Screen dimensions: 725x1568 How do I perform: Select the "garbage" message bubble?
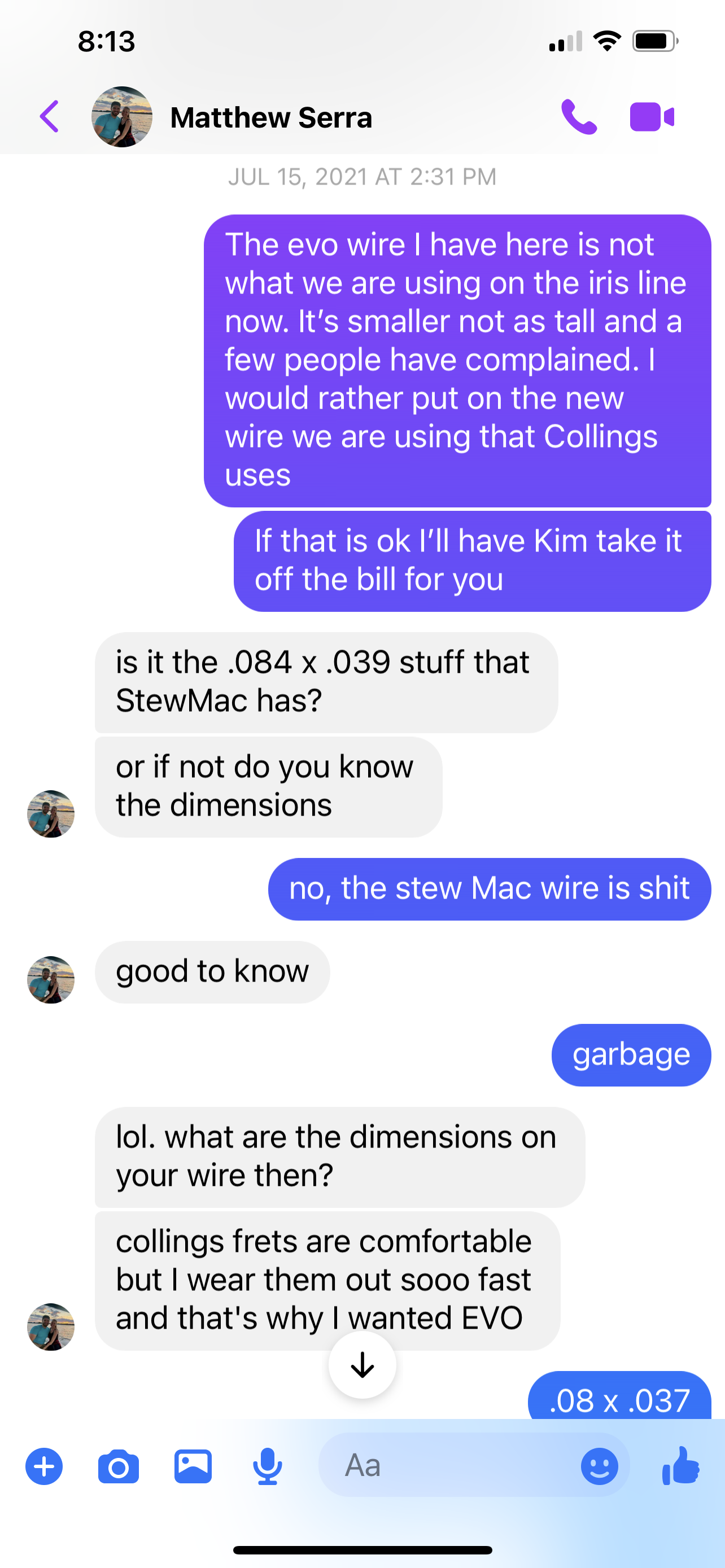coord(631,1055)
